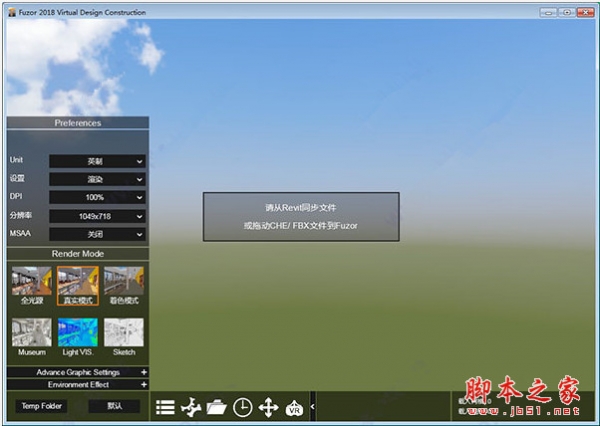600x426 pixels.
Task: Close the Fuzor window
Action: (x=585, y=12)
